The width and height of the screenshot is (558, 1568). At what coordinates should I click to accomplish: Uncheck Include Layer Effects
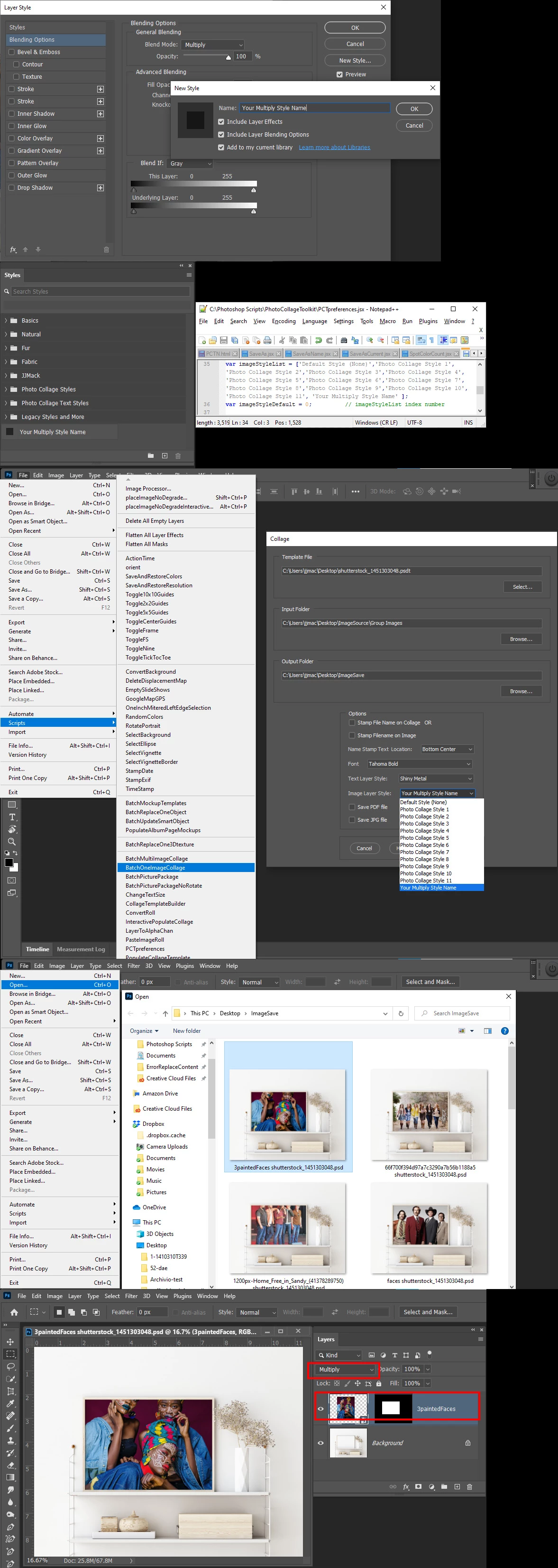pyautogui.click(x=221, y=122)
